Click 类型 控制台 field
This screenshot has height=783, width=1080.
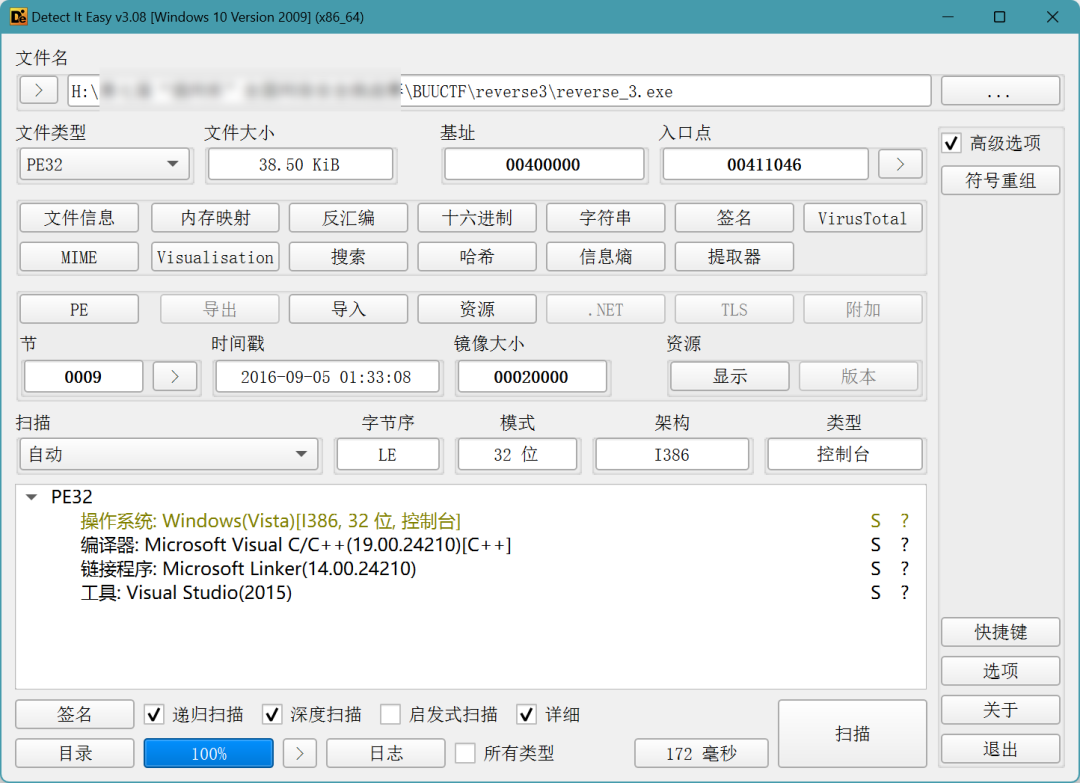pyautogui.click(x=844, y=454)
